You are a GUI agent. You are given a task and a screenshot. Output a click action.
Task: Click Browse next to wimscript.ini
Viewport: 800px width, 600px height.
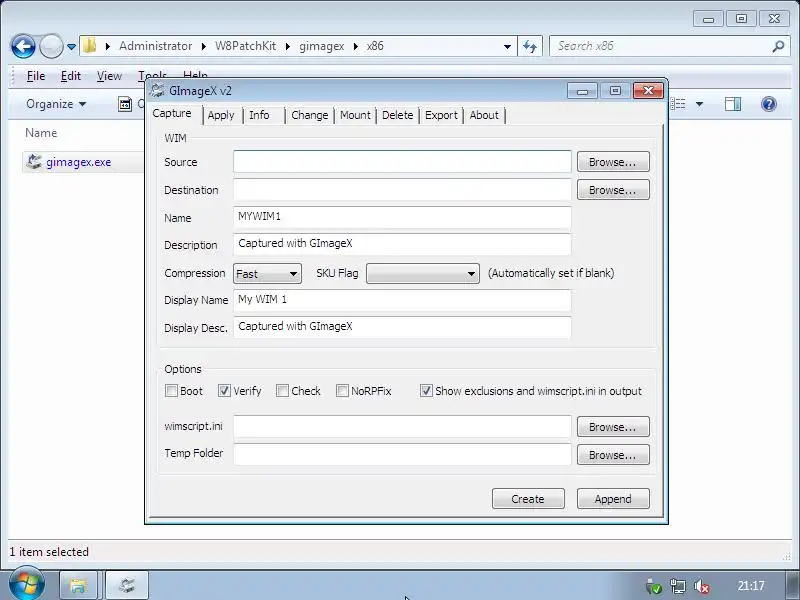[613, 427]
